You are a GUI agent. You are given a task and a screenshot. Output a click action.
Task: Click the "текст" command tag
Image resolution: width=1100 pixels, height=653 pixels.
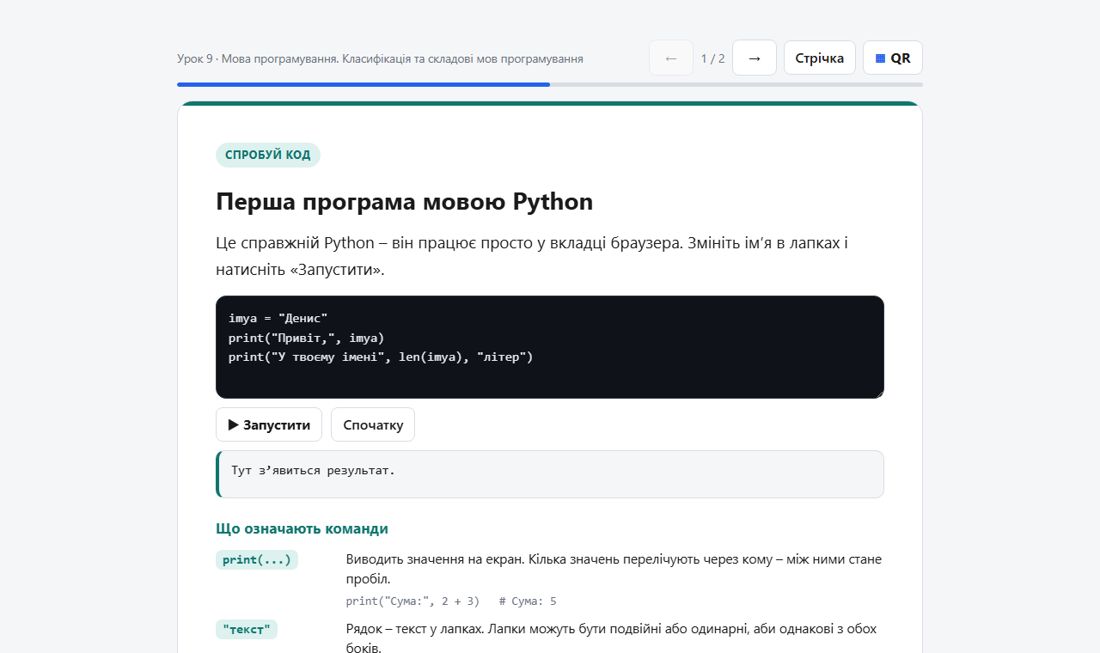pos(246,629)
